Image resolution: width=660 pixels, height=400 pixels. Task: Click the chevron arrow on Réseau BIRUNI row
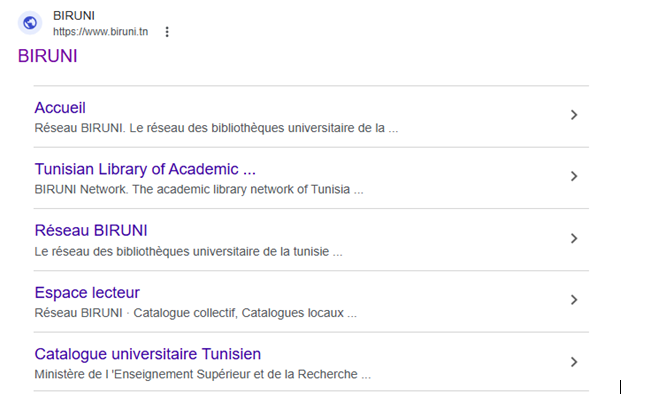pyautogui.click(x=574, y=239)
